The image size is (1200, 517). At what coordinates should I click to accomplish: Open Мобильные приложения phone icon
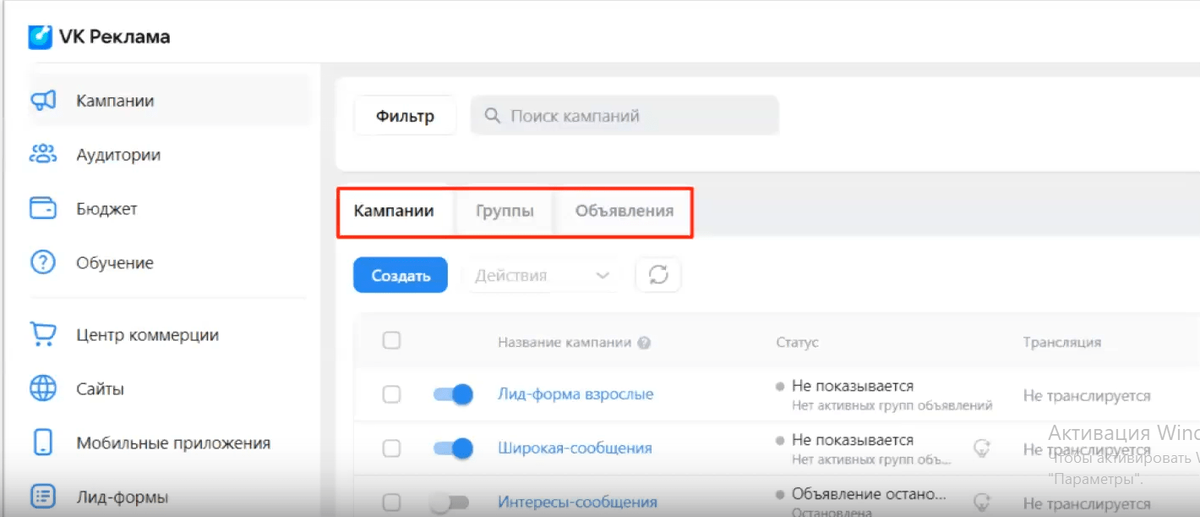[x=42, y=442]
